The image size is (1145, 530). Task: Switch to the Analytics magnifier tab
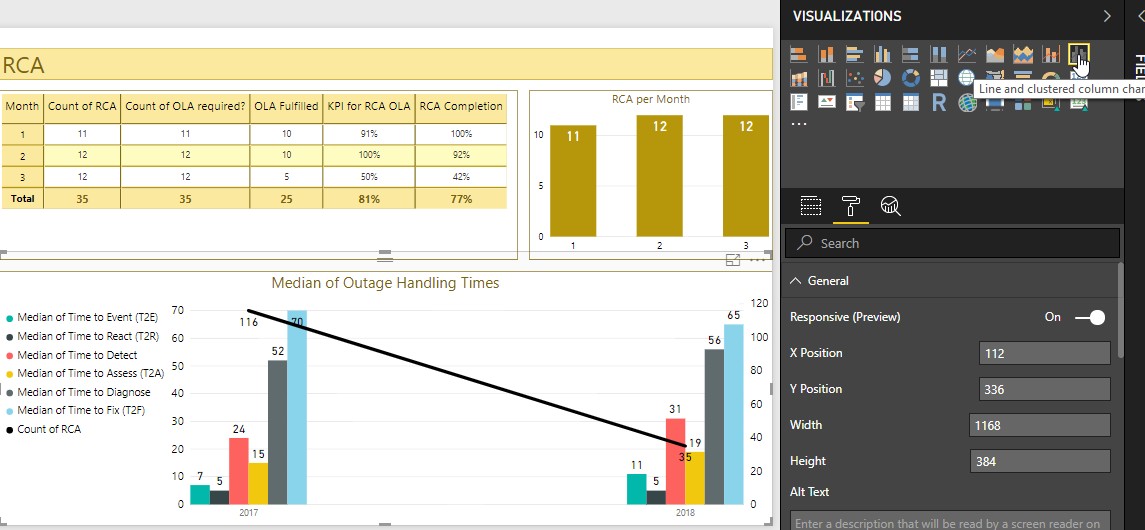tap(890, 206)
